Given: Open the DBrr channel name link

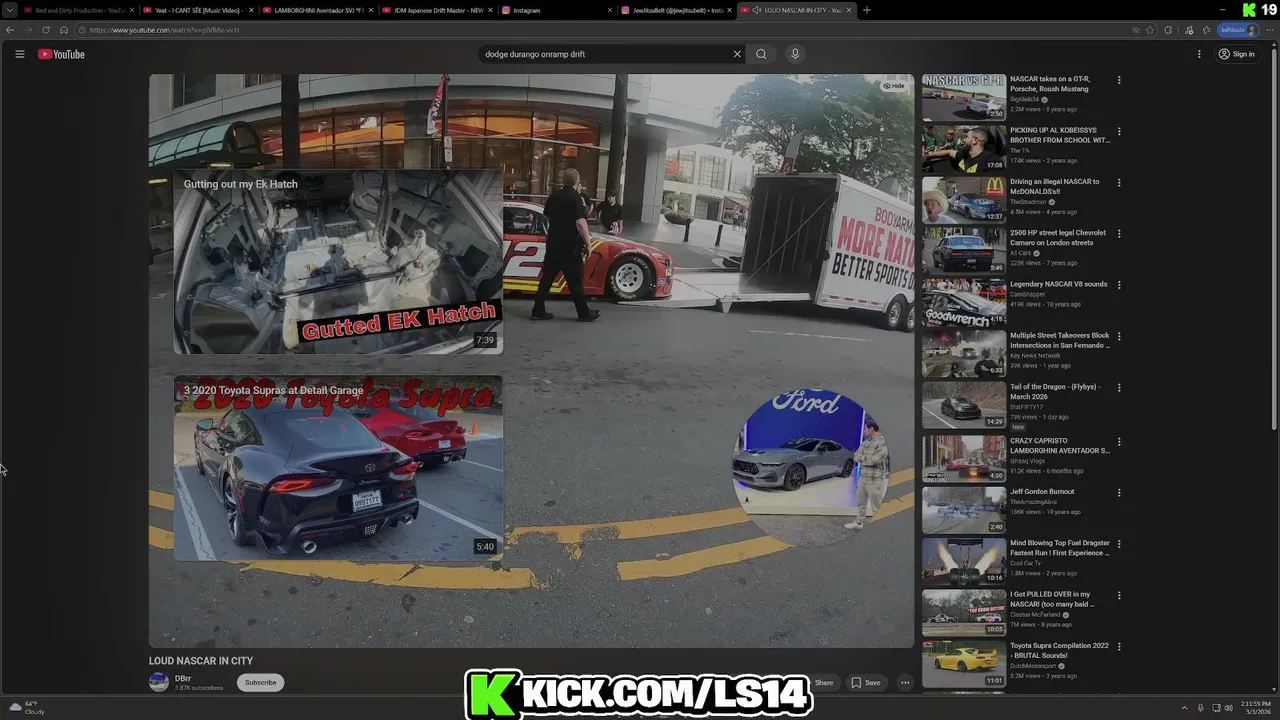Looking at the screenshot, I should click(183, 678).
